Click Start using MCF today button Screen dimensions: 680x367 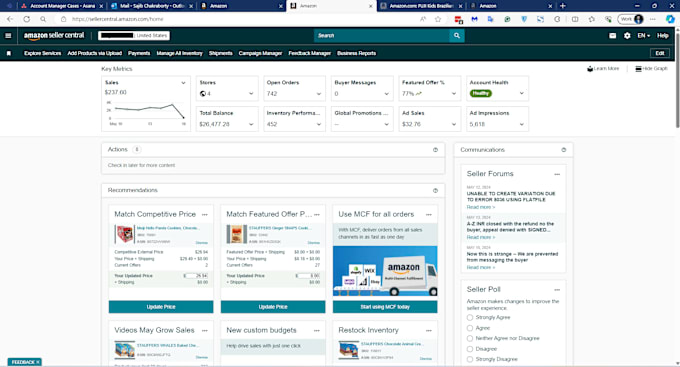pos(385,307)
